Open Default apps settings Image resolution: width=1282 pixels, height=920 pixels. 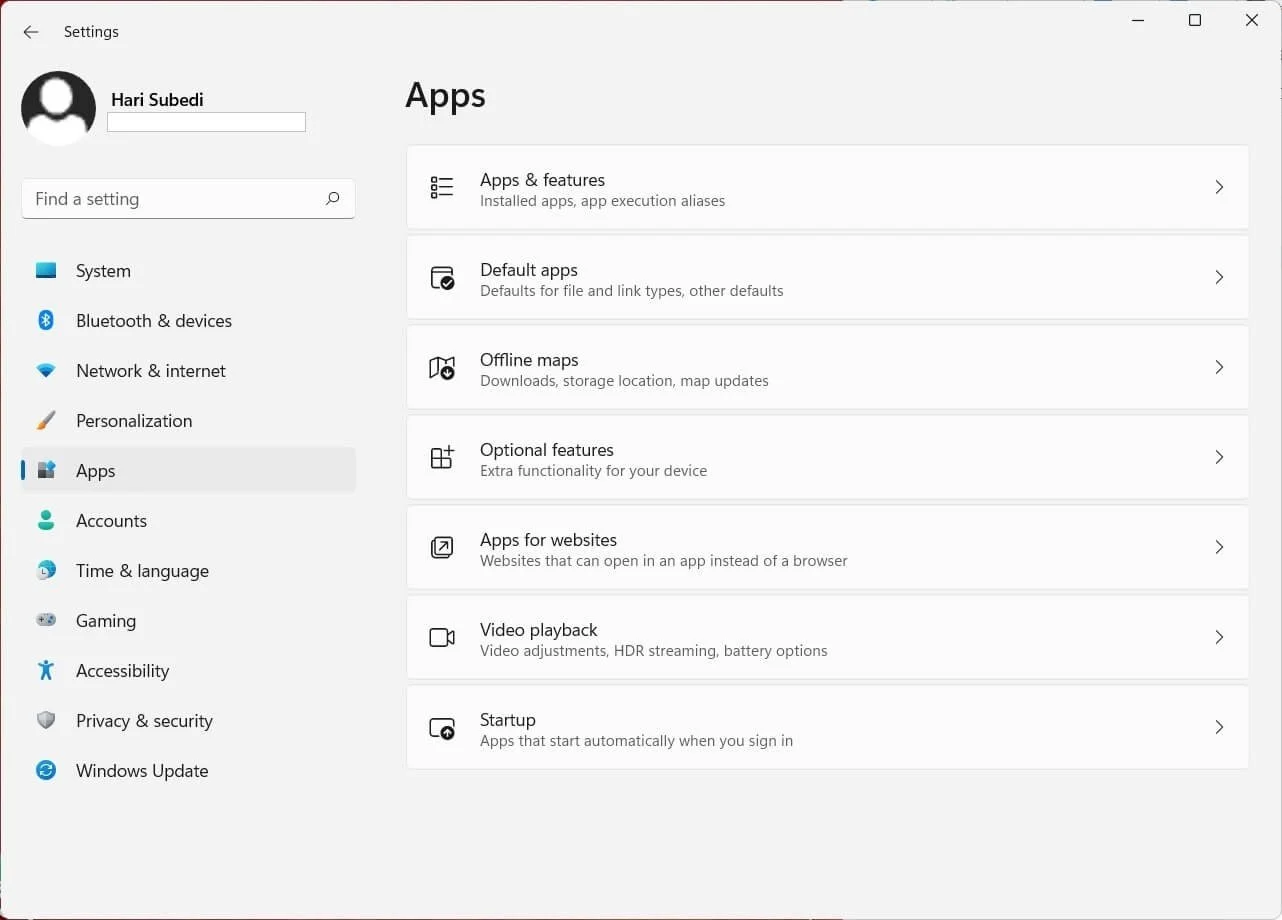coord(700,277)
